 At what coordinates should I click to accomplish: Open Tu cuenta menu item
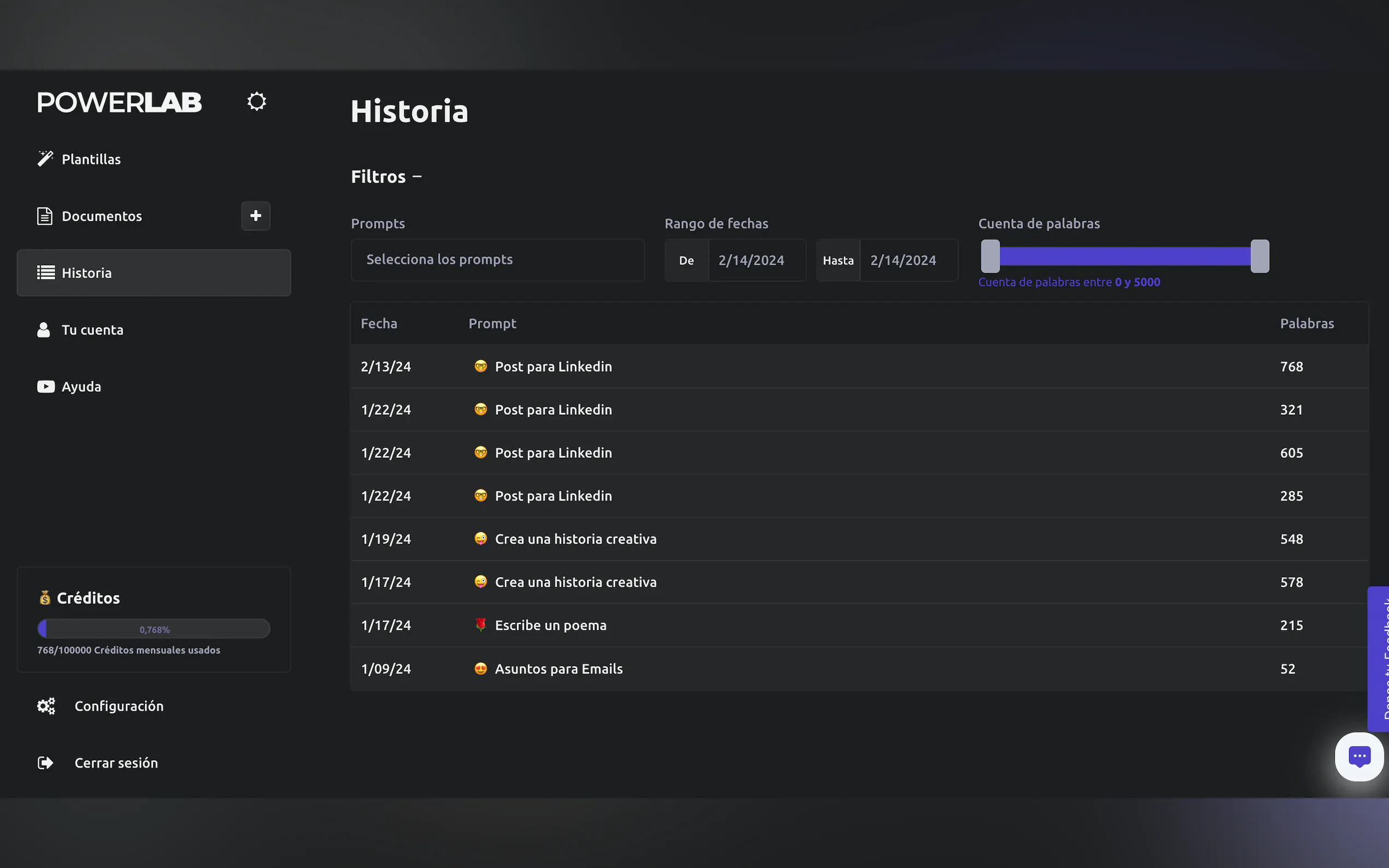92,330
